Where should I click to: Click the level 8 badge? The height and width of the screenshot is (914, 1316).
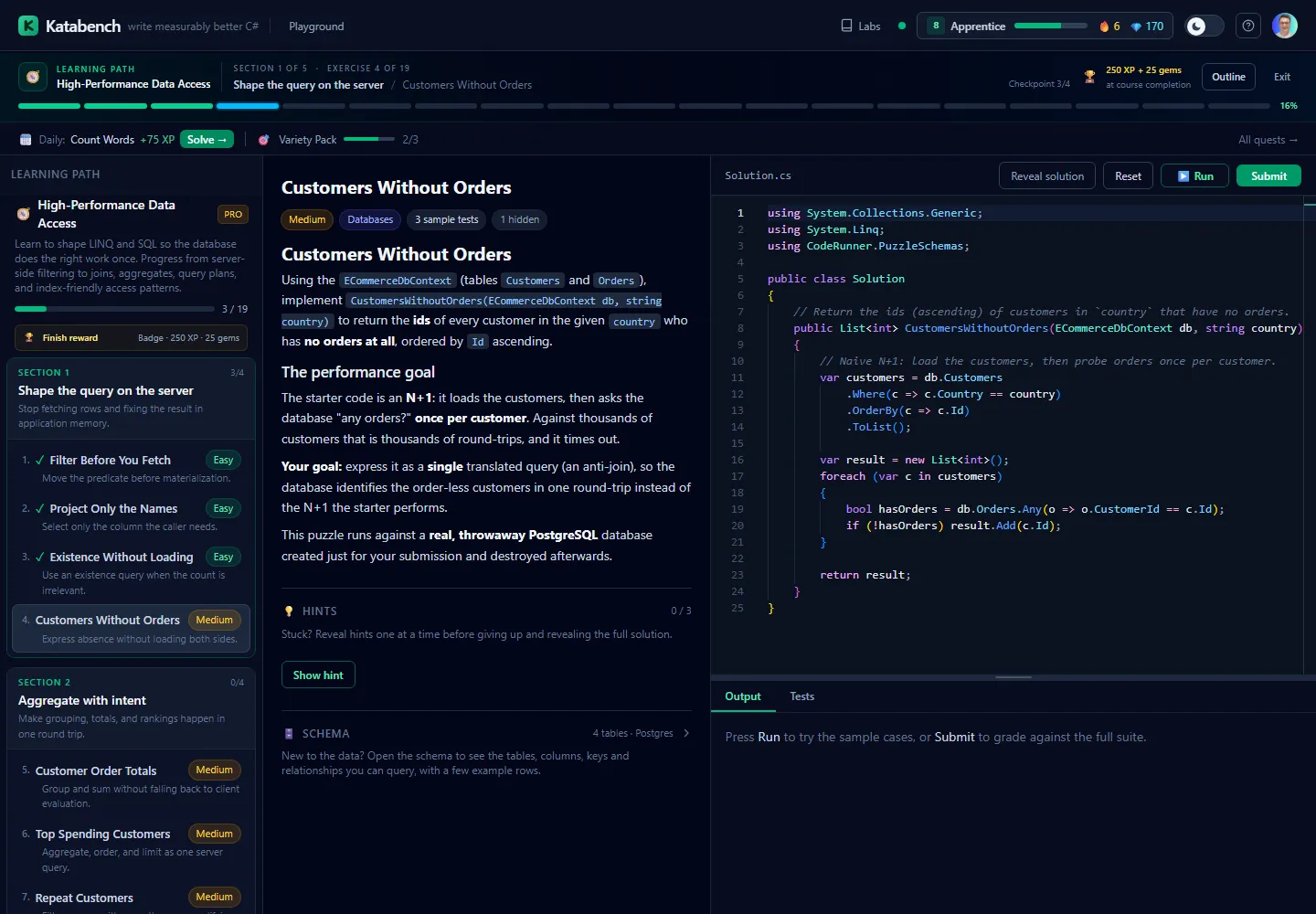pyautogui.click(x=936, y=26)
